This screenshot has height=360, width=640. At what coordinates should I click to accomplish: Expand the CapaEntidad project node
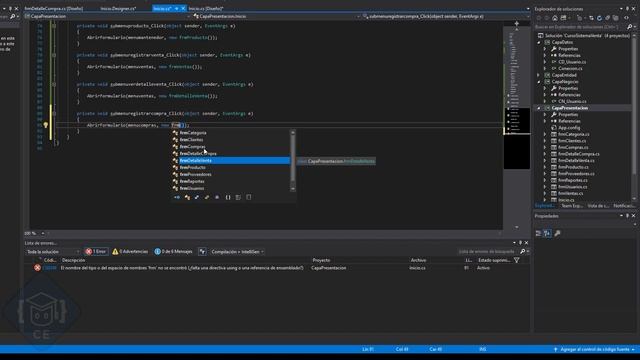coord(539,75)
